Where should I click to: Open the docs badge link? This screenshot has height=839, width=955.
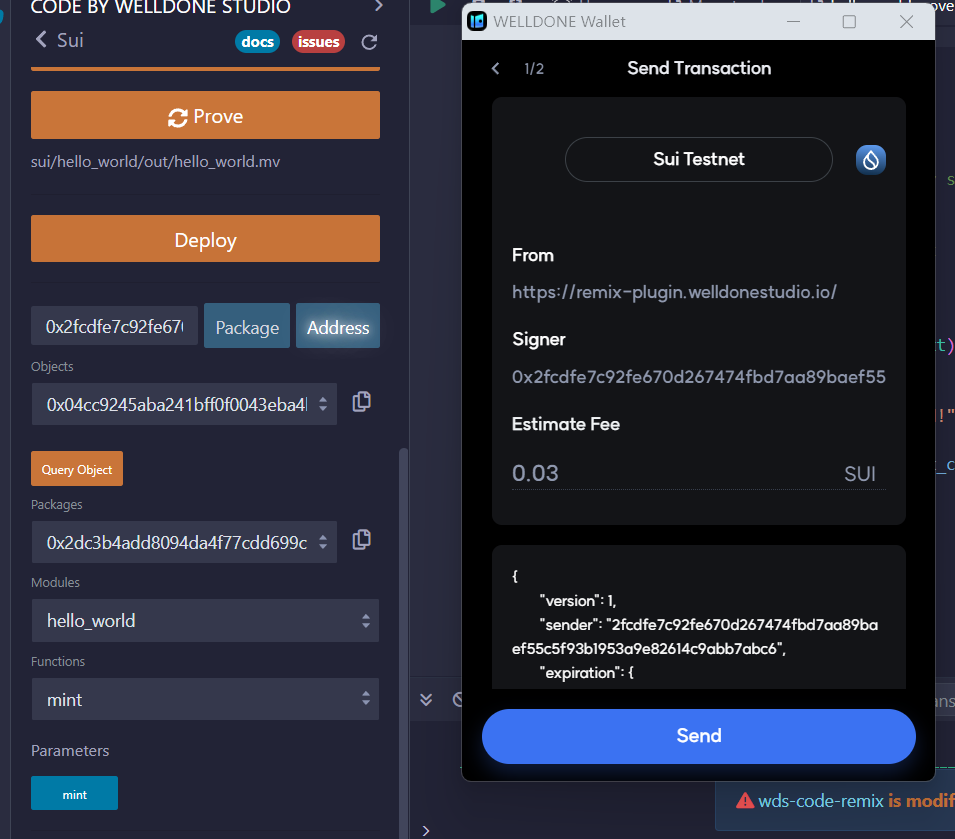point(257,42)
